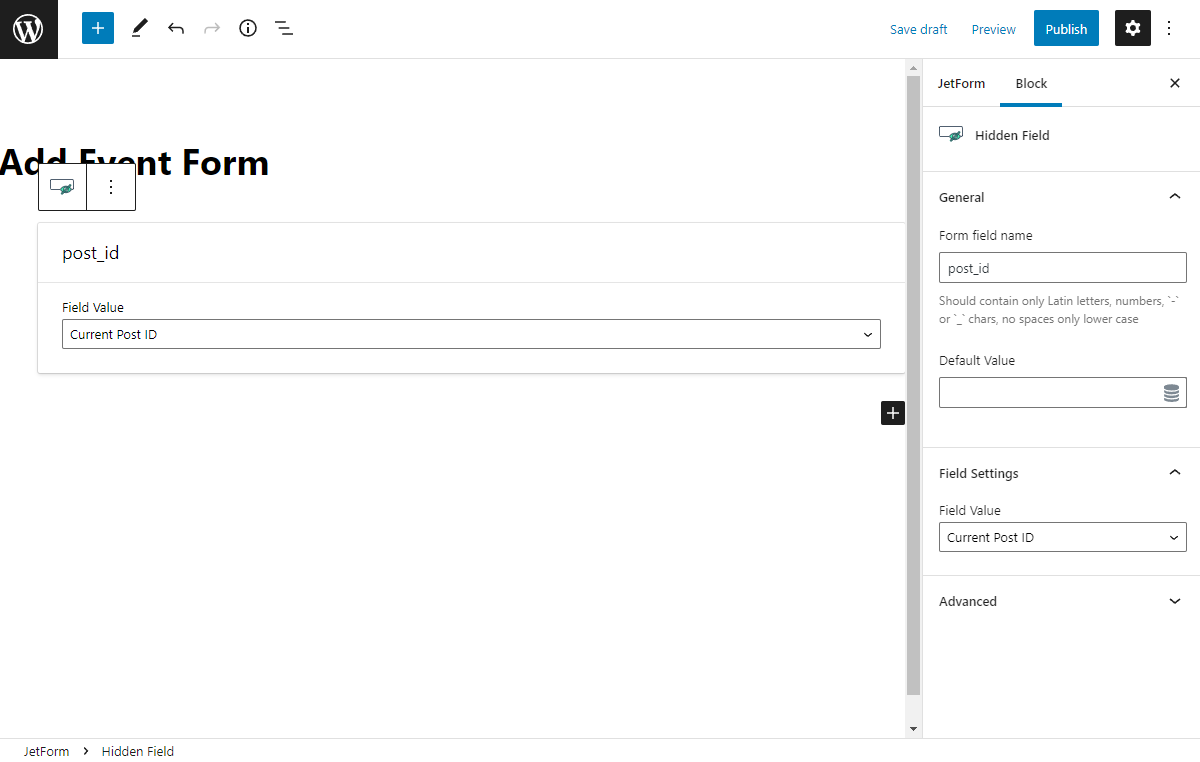Select the Tools pencil icon

(x=139, y=28)
